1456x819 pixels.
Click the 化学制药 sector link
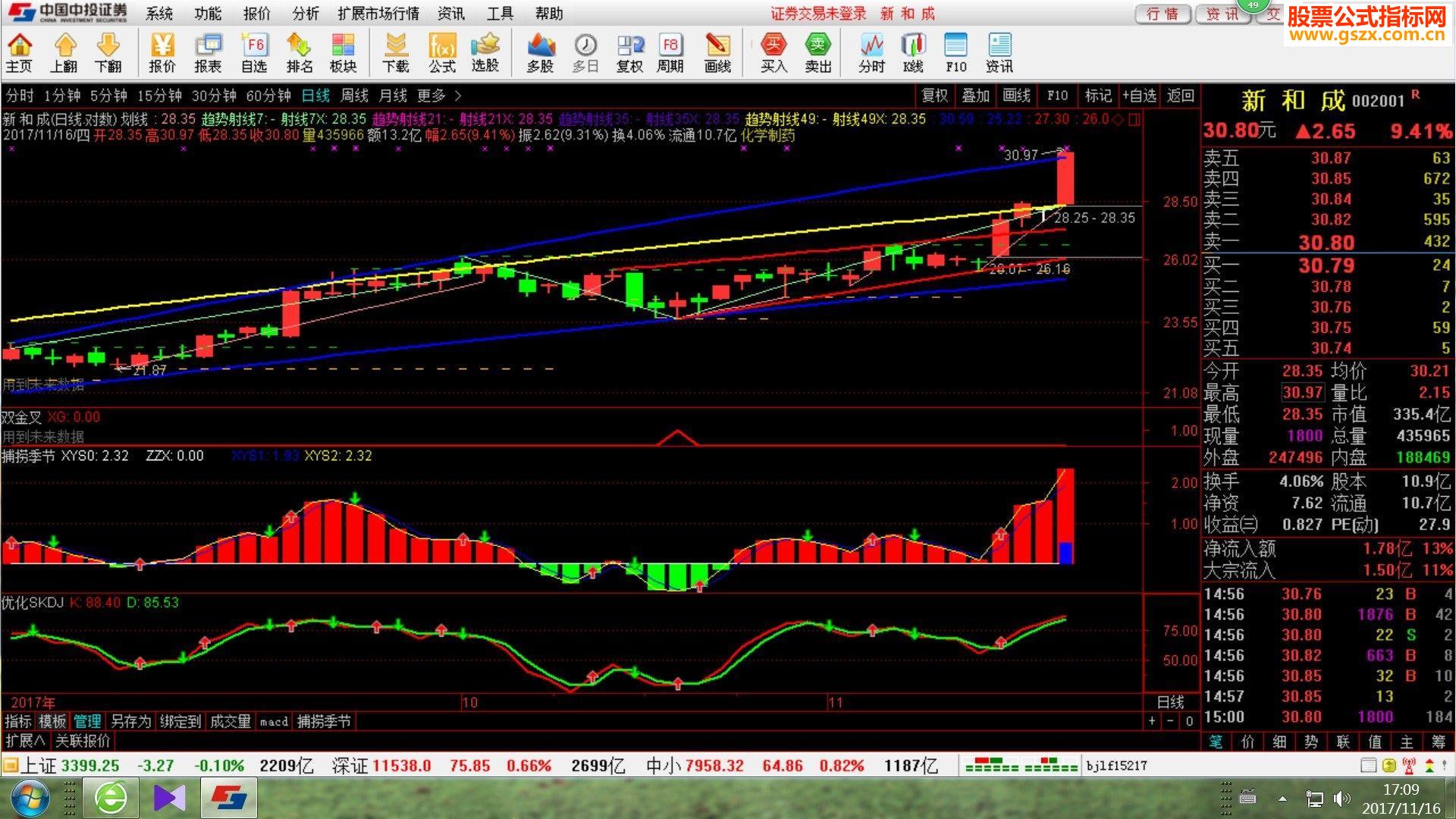(x=767, y=136)
